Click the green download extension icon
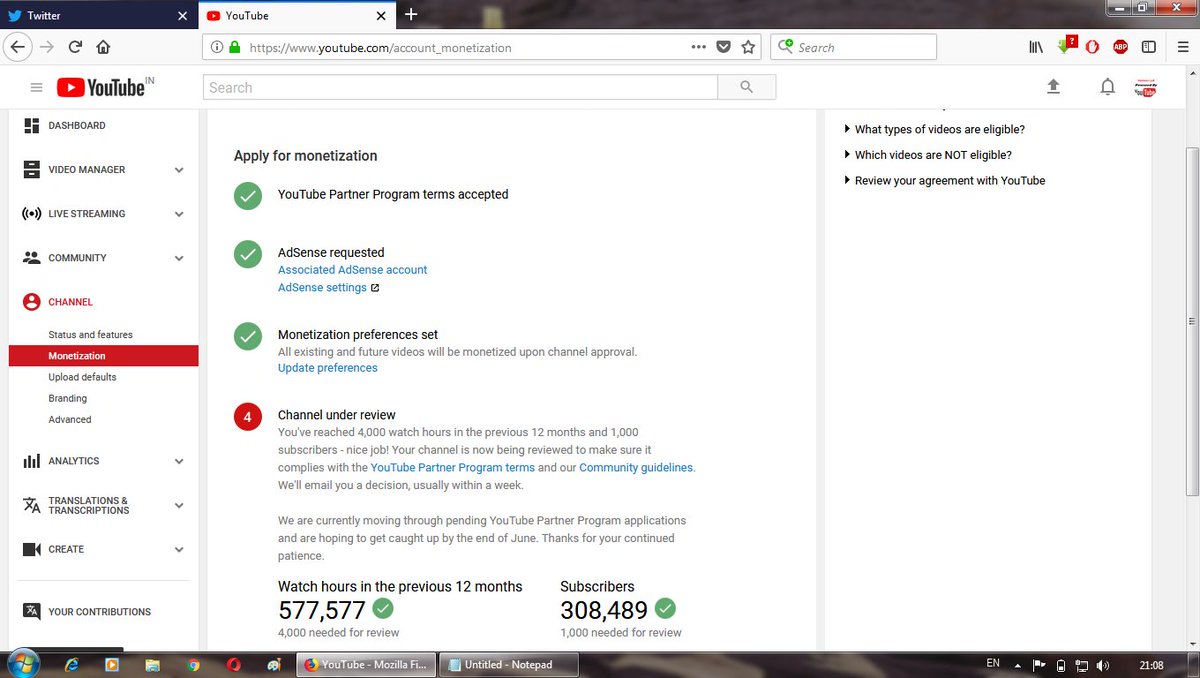The width and height of the screenshot is (1200, 678). coord(1066,46)
